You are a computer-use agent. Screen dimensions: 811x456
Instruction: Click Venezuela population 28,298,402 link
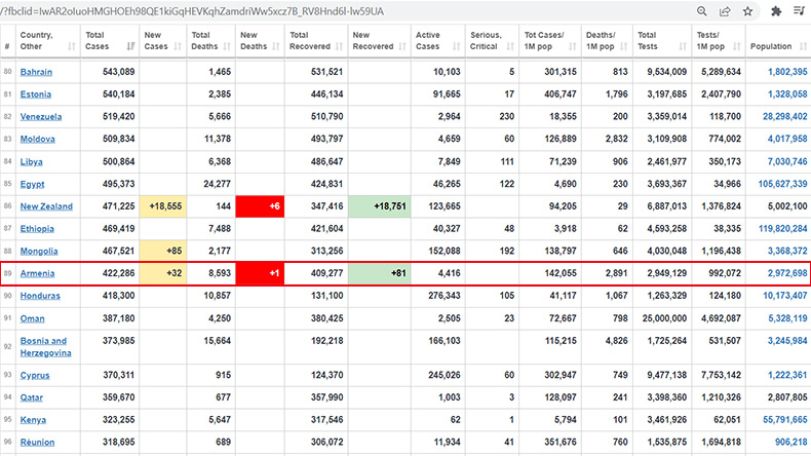pos(785,116)
